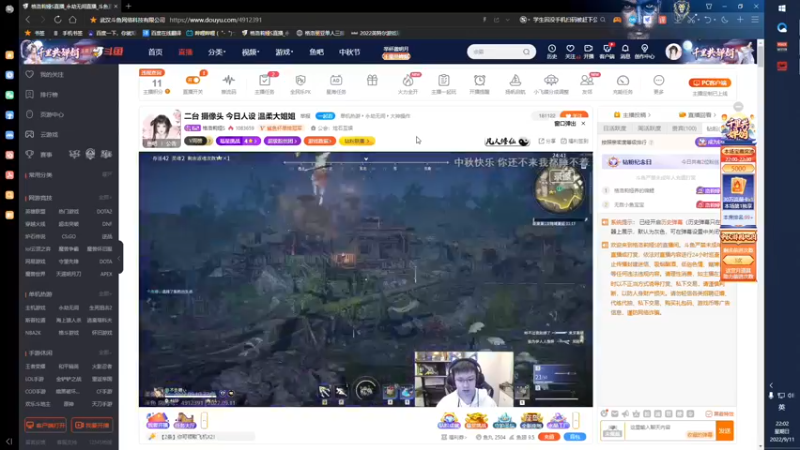
Task: Switch to the first ranking tab 日活跃度
Action: (x=615, y=129)
